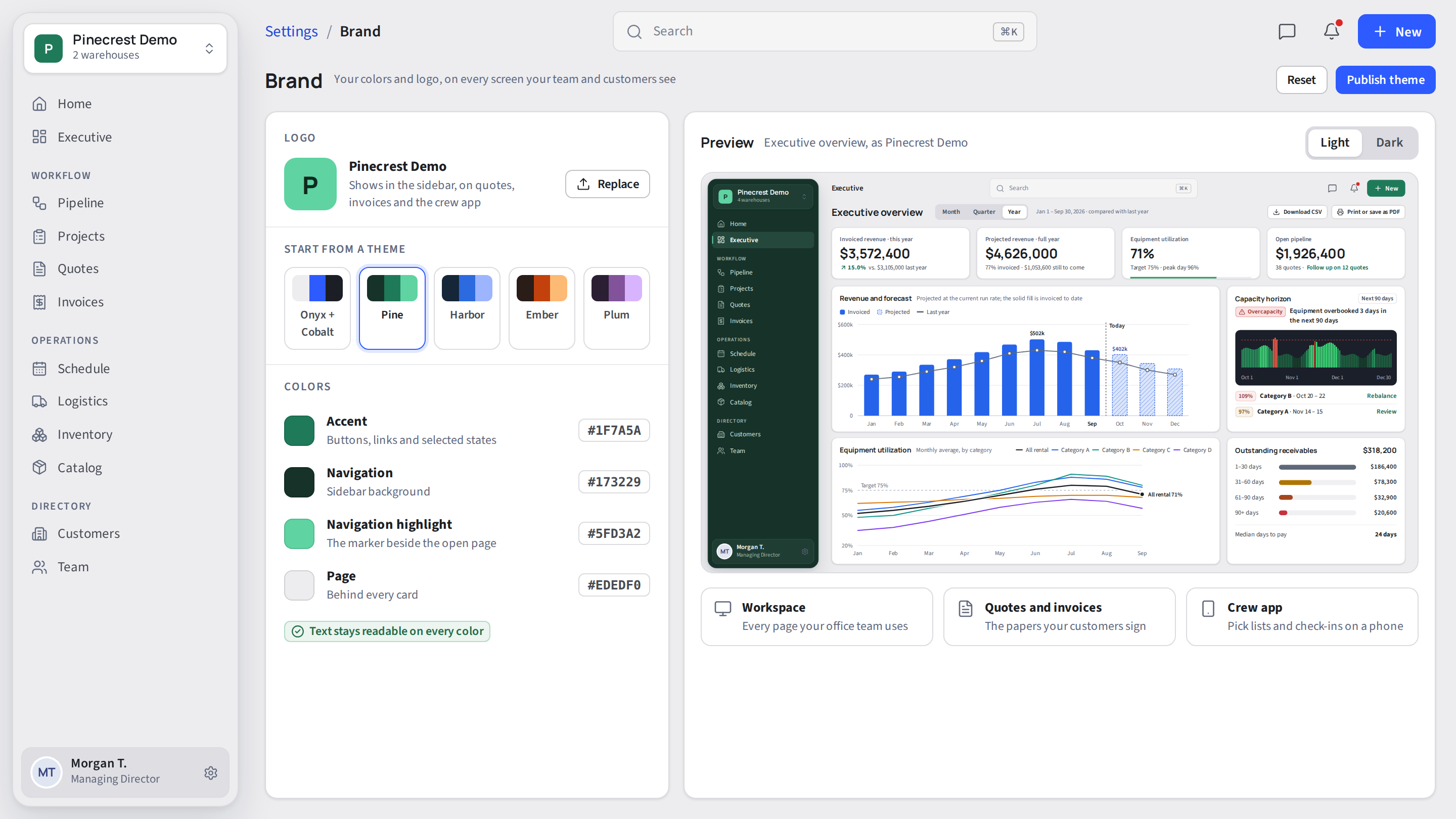Click the Reset button

(x=1301, y=80)
